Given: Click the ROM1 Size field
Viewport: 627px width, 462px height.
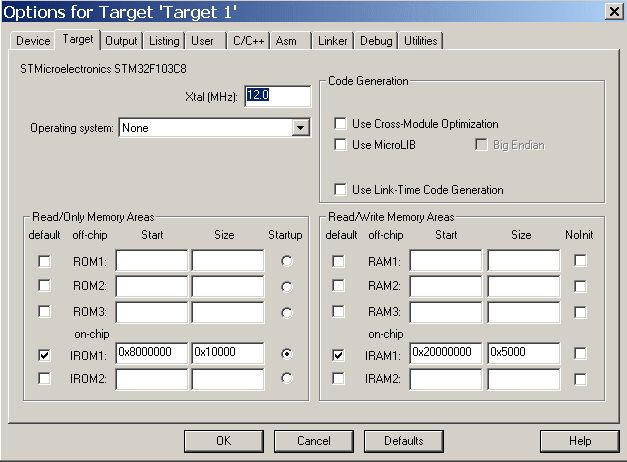Looking at the screenshot, I should click(x=228, y=261).
